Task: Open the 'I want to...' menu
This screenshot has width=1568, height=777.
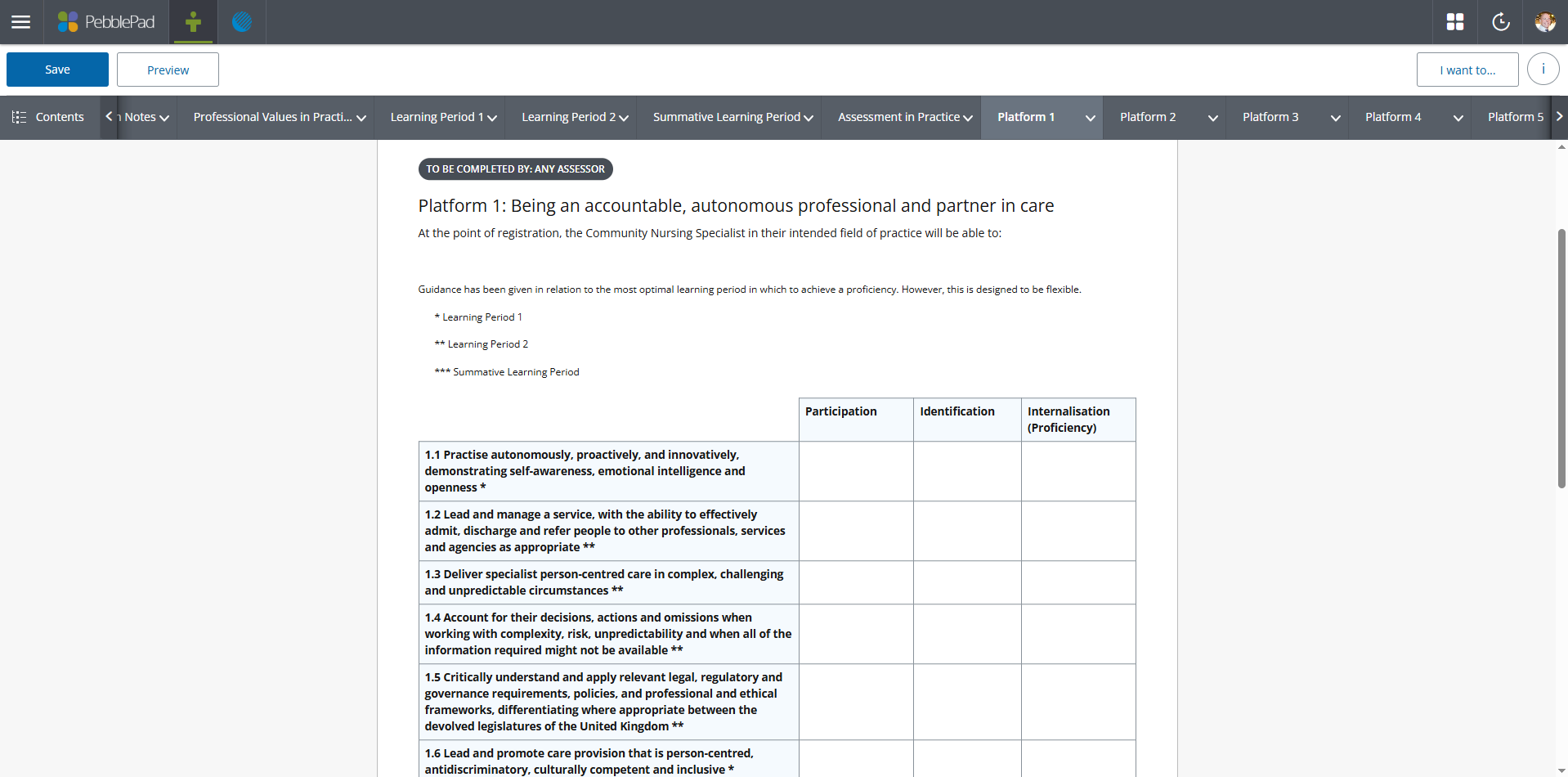Action: click(x=1467, y=70)
